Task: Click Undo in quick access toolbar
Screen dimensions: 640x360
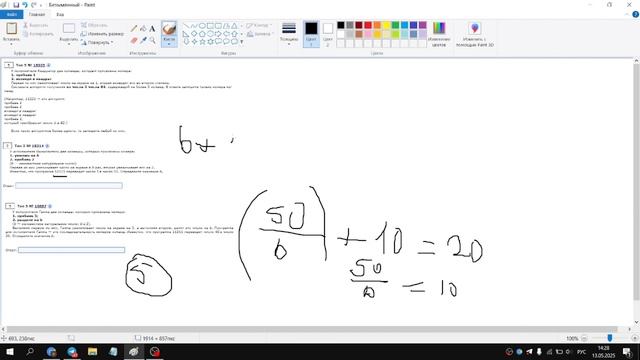Action: pyautogui.click(x=25, y=5)
